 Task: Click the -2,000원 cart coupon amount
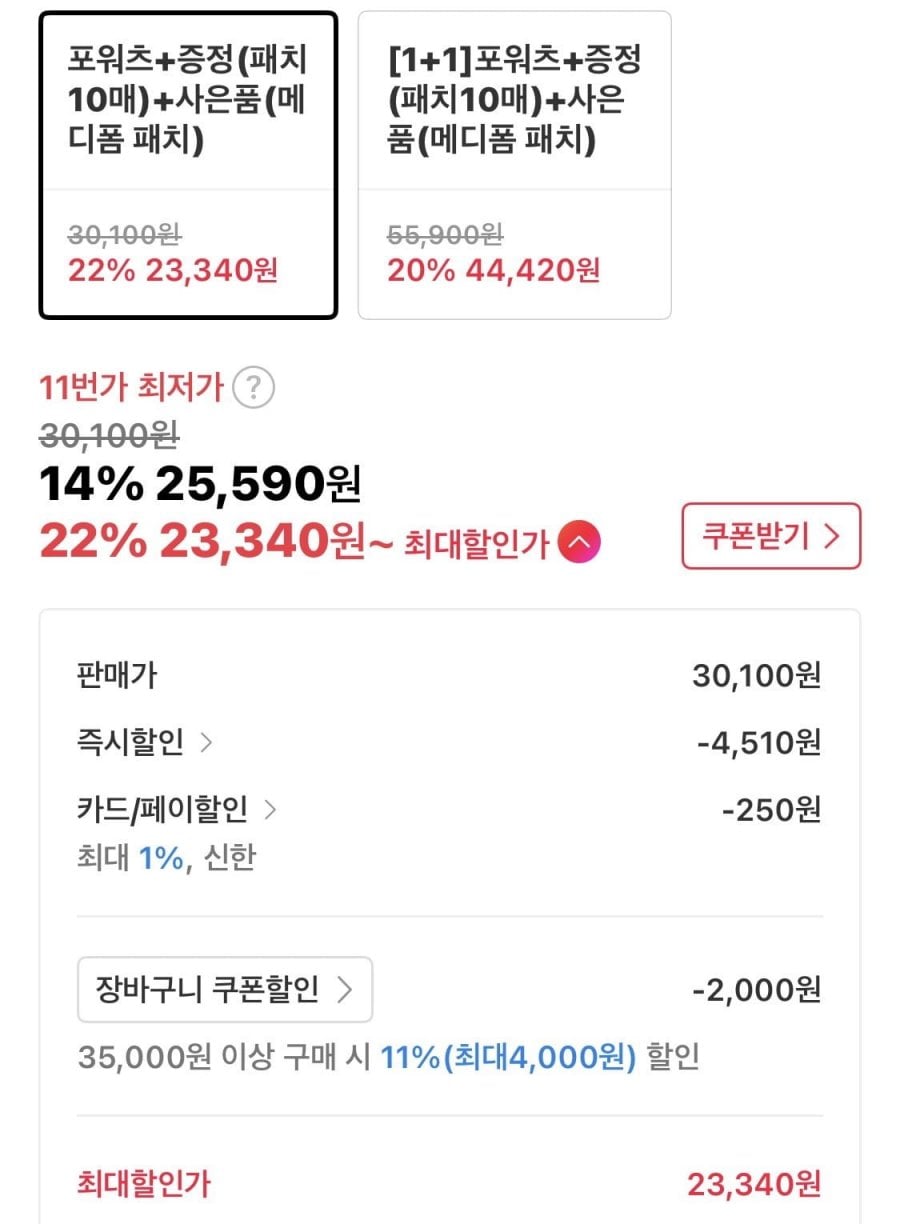click(x=756, y=990)
